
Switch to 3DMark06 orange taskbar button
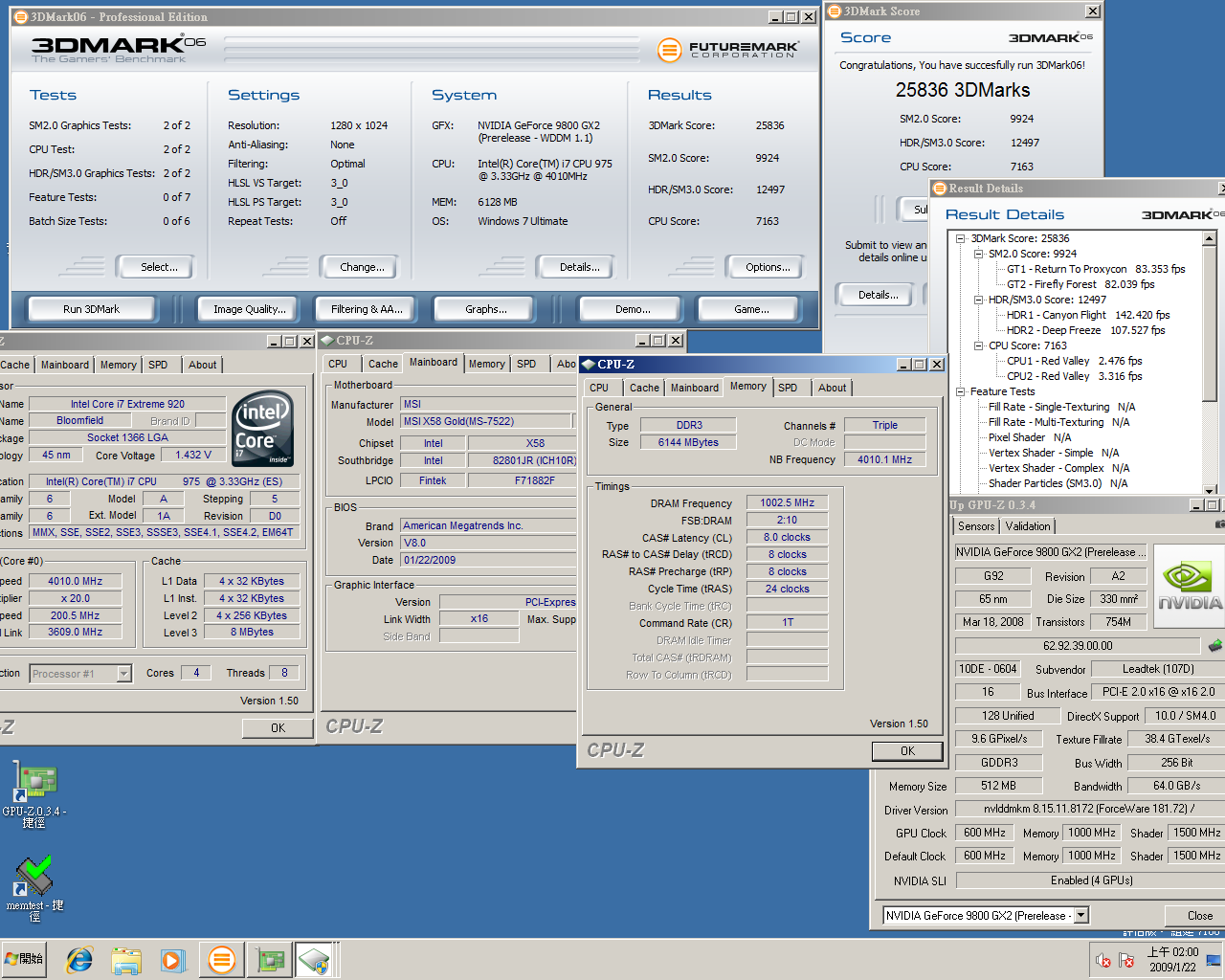click(x=221, y=959)
